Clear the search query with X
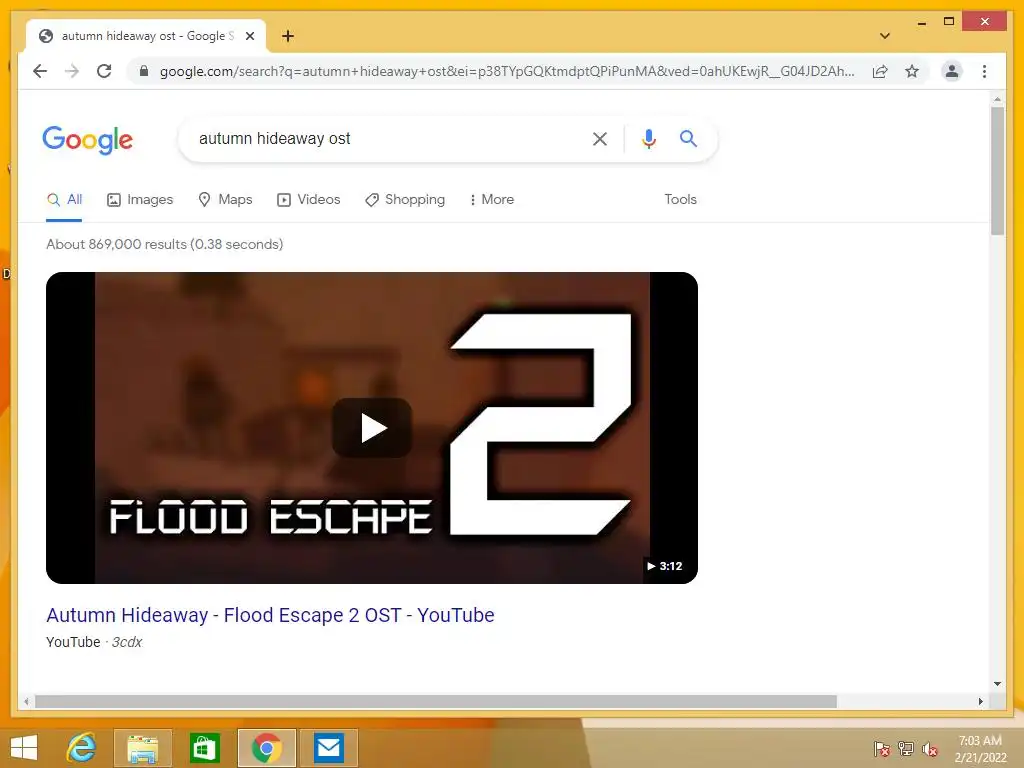This screenshot has height=768, width=1024. [x=600, y=138]
